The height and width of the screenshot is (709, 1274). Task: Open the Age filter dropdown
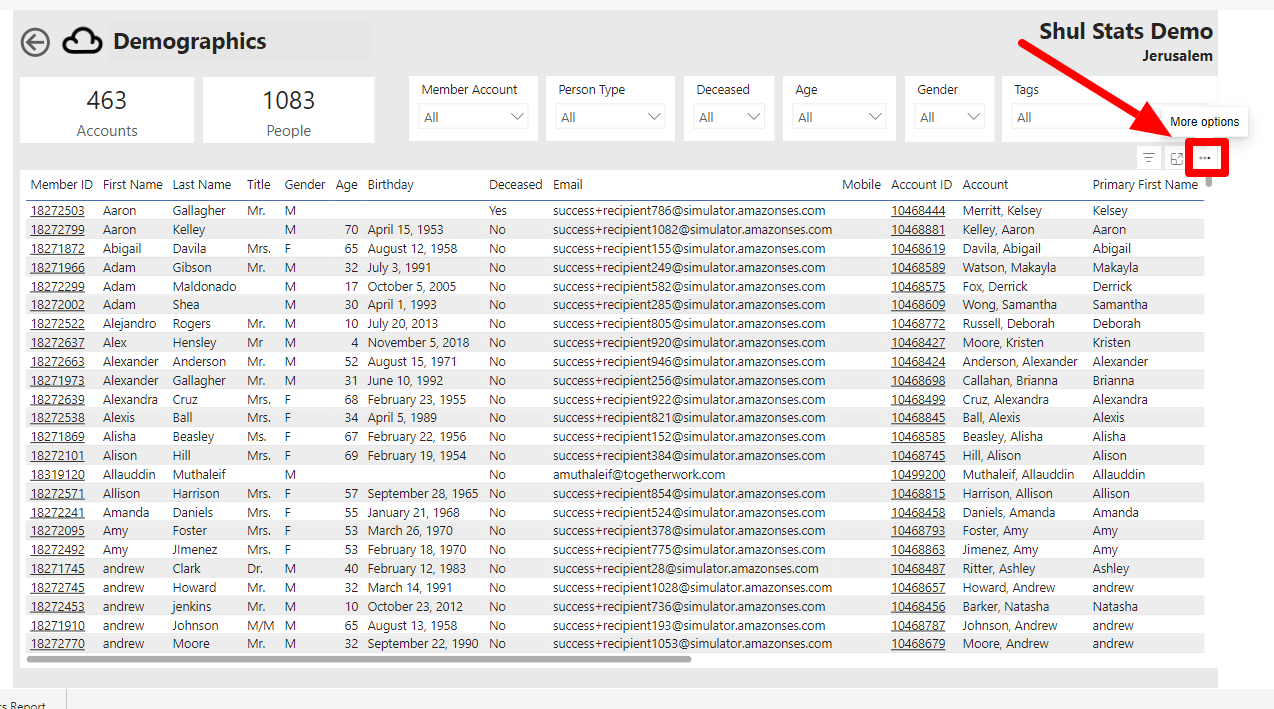coord(840,117)
